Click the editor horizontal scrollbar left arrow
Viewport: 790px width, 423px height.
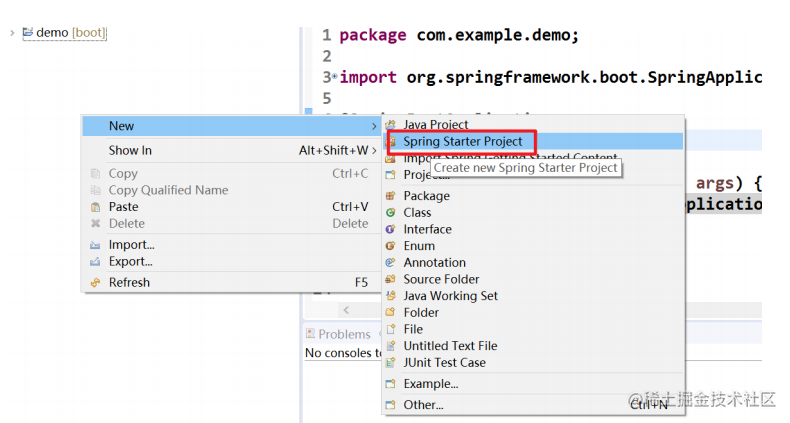click(347, 311)
